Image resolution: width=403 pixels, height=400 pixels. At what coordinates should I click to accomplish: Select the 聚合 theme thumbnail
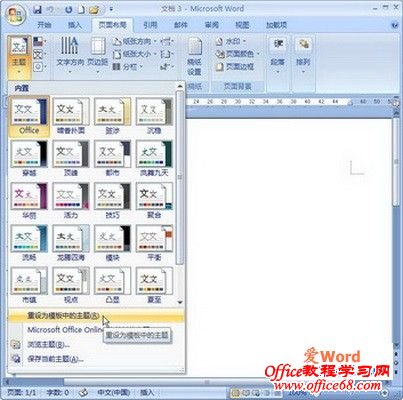154,200
